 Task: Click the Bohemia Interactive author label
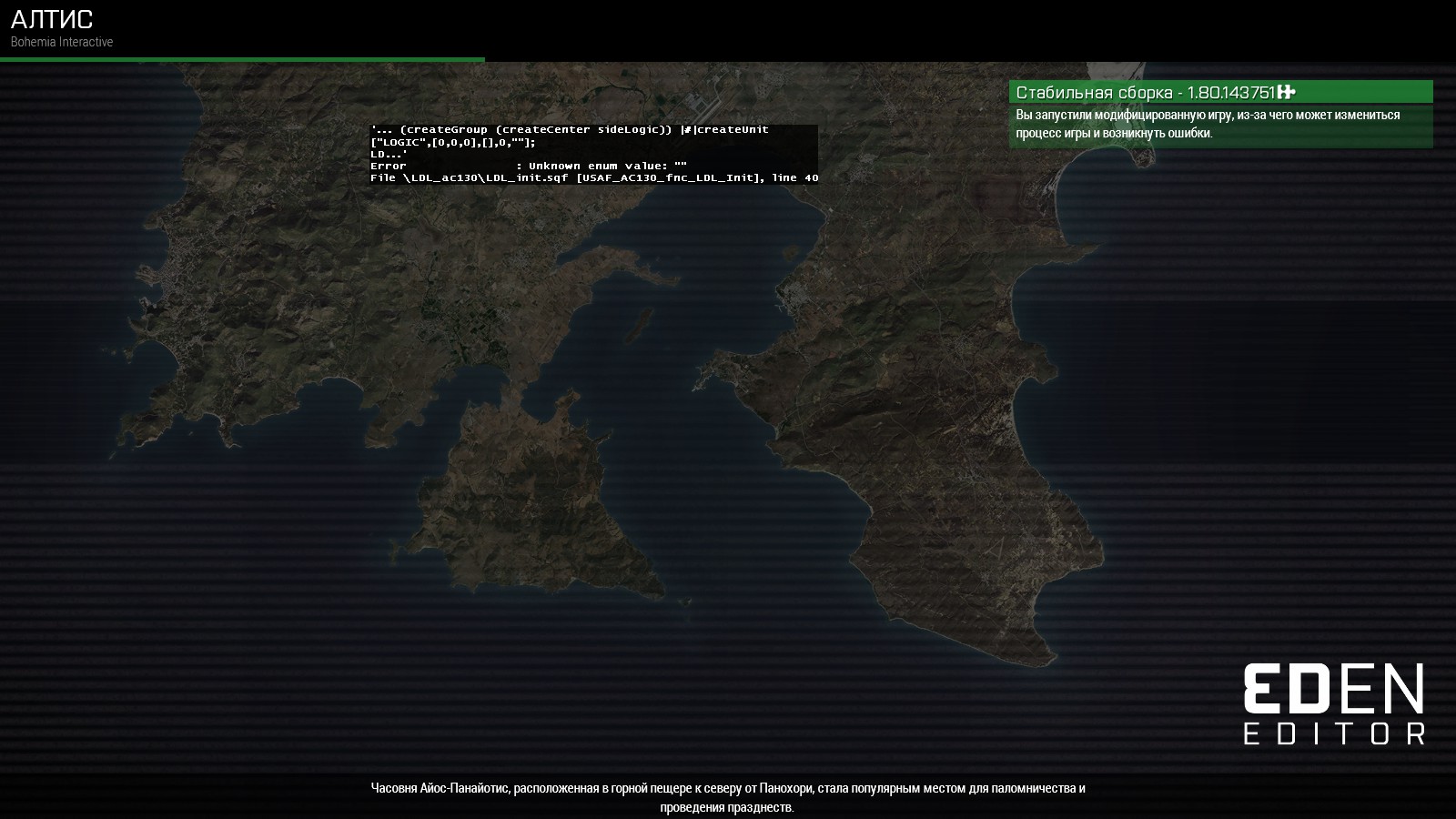(62, 42)
